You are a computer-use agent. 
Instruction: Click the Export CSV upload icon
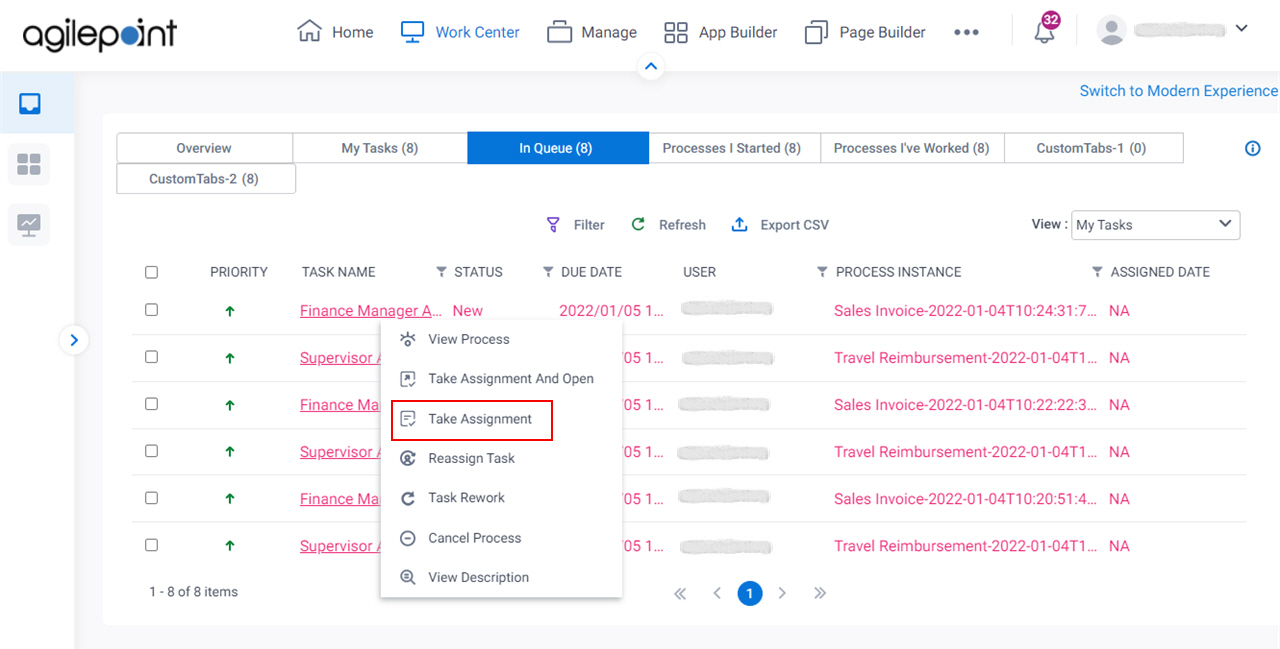739,224
